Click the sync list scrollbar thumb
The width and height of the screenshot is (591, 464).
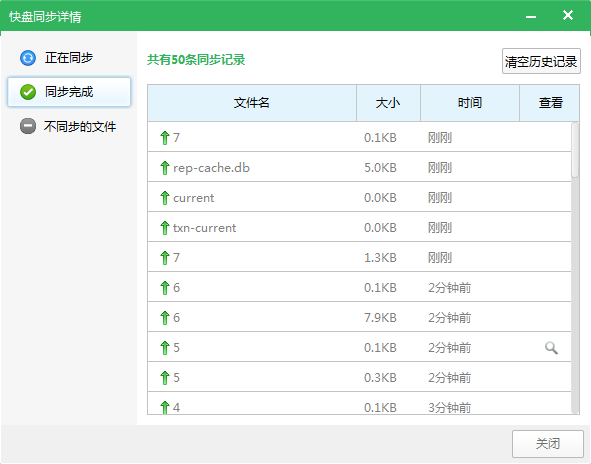(x=575, y=150)
